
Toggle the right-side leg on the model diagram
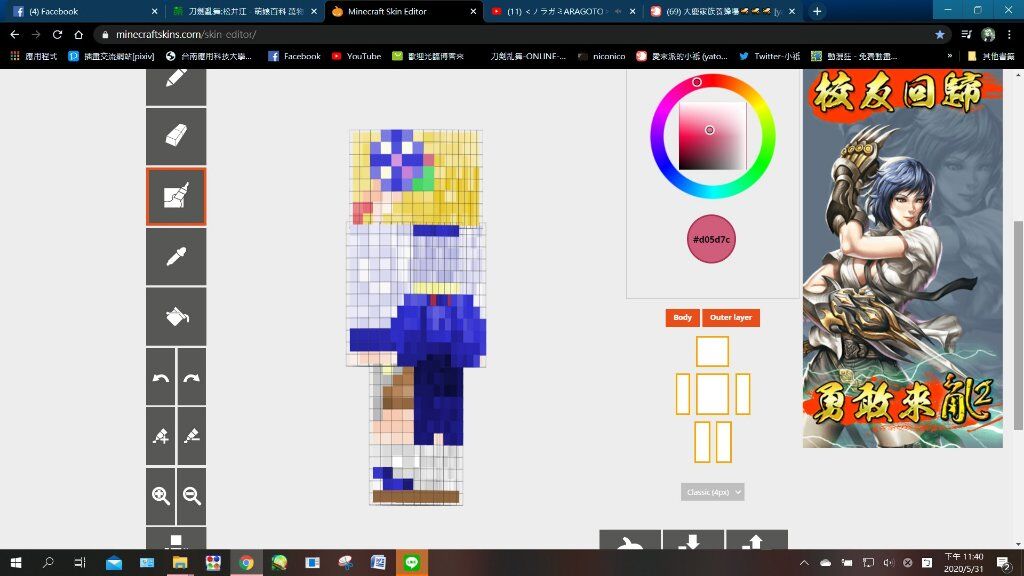[724, 442]
